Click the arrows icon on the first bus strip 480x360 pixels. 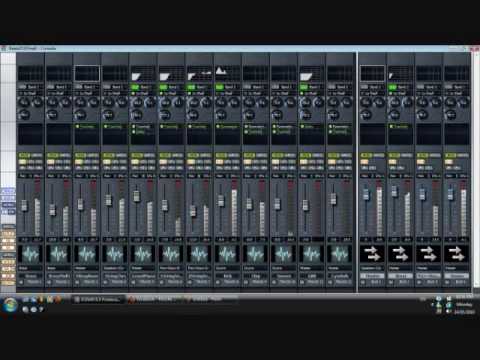[372, 254]
